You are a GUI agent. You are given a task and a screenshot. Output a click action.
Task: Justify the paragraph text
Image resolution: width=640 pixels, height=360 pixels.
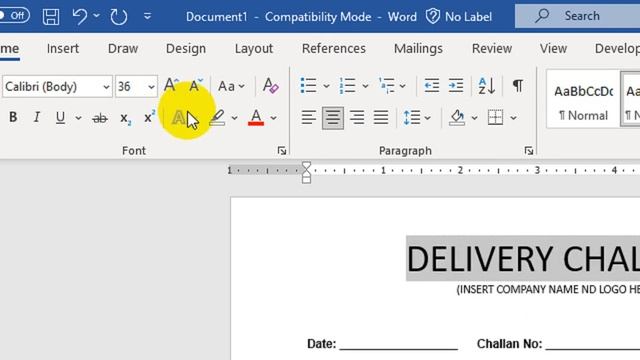click(x=381, y=118)
